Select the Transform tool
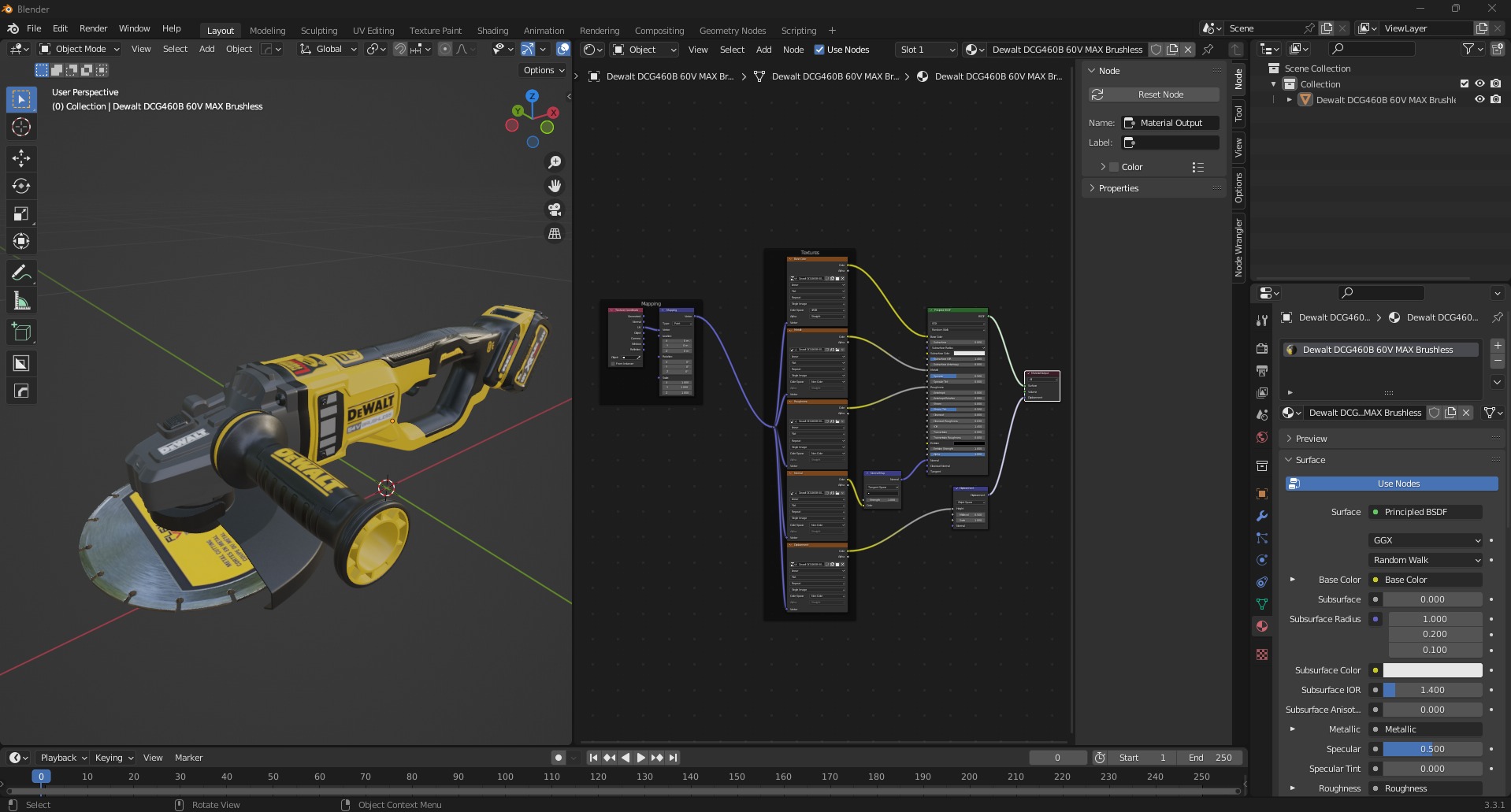This screenshot has width=1511, height=812. 21,241
